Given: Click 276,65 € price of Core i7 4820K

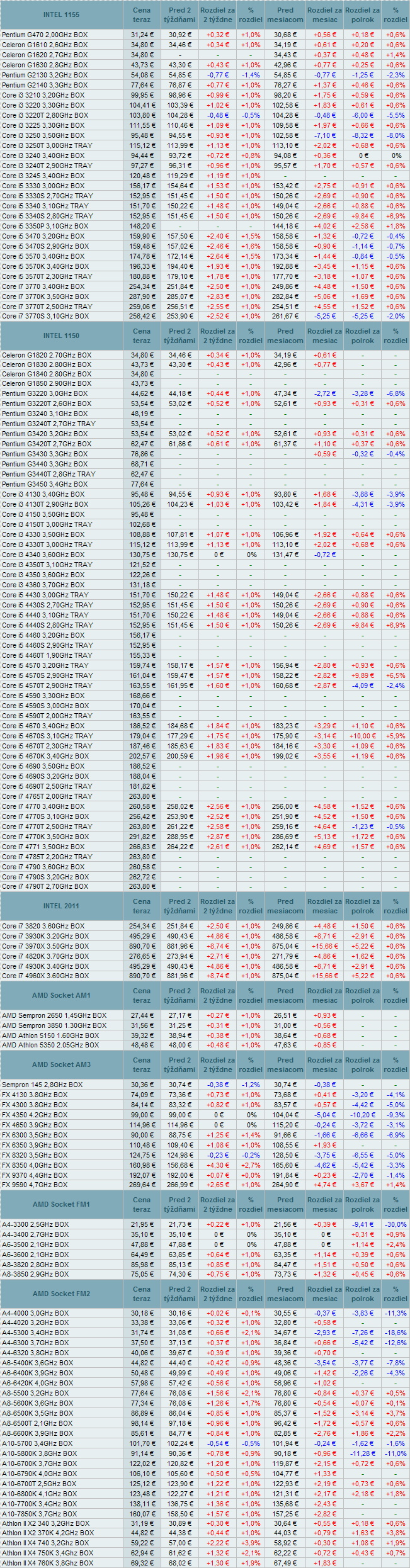Looking at the screenshot, I should (x=142, y=956).
